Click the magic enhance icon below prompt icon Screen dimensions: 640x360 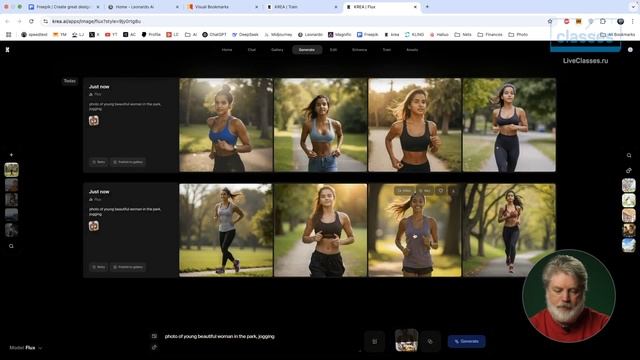[154, 347]
